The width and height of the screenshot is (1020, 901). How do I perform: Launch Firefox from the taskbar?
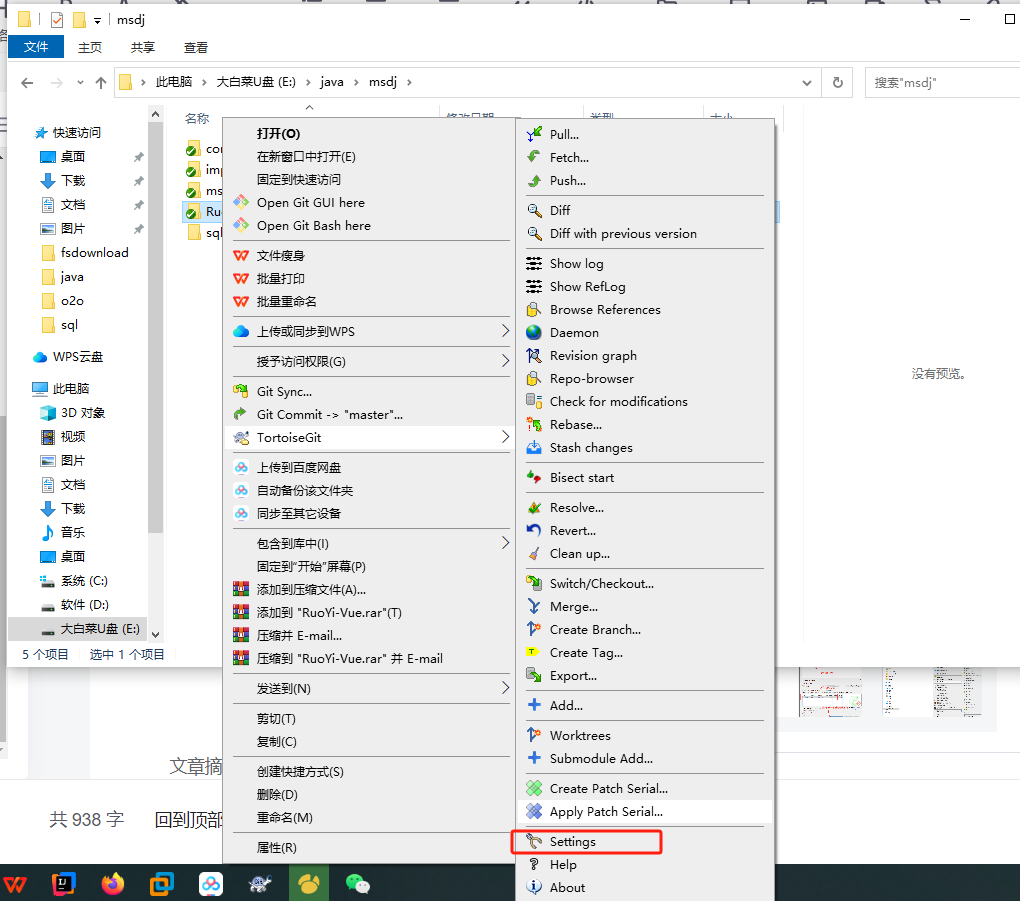pyautogui.click(x=112, y=883)
